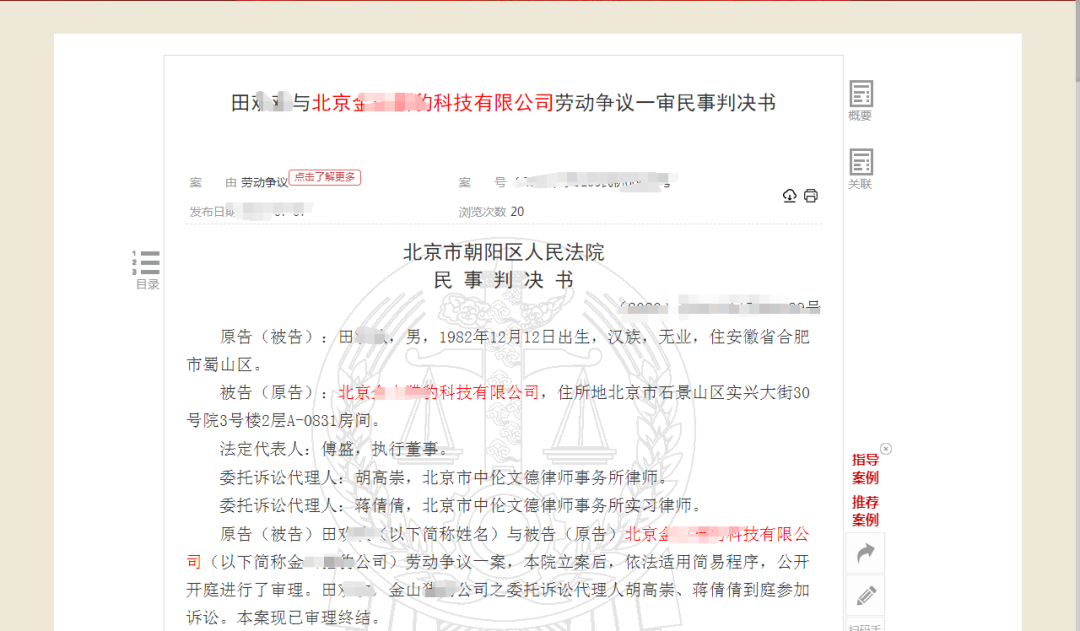Click the red company name in the page title
The height and width of the screenshot is (631, 1080).
433,102
